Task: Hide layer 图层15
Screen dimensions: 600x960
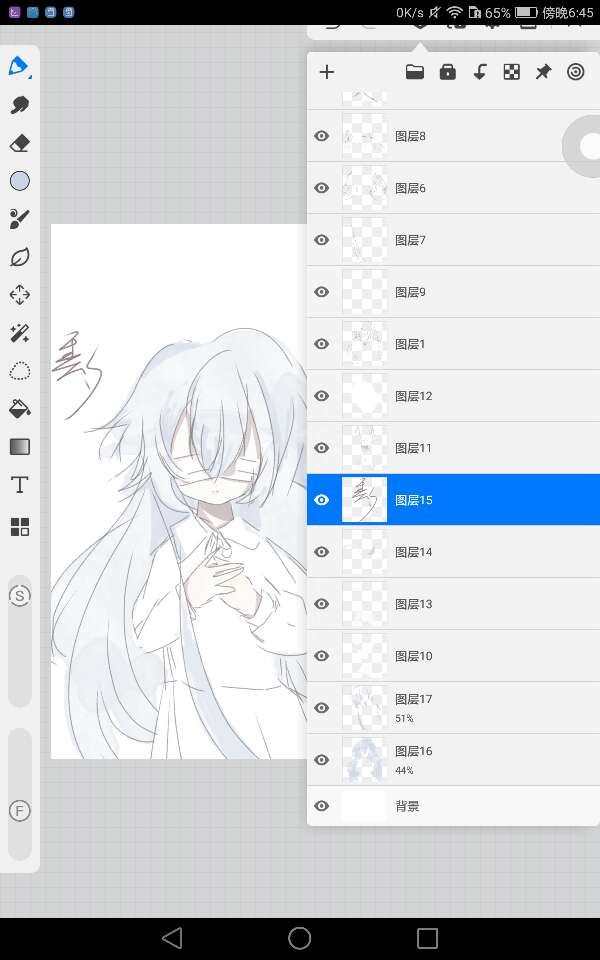Action: pyautogui.click(x=321, y=500)
